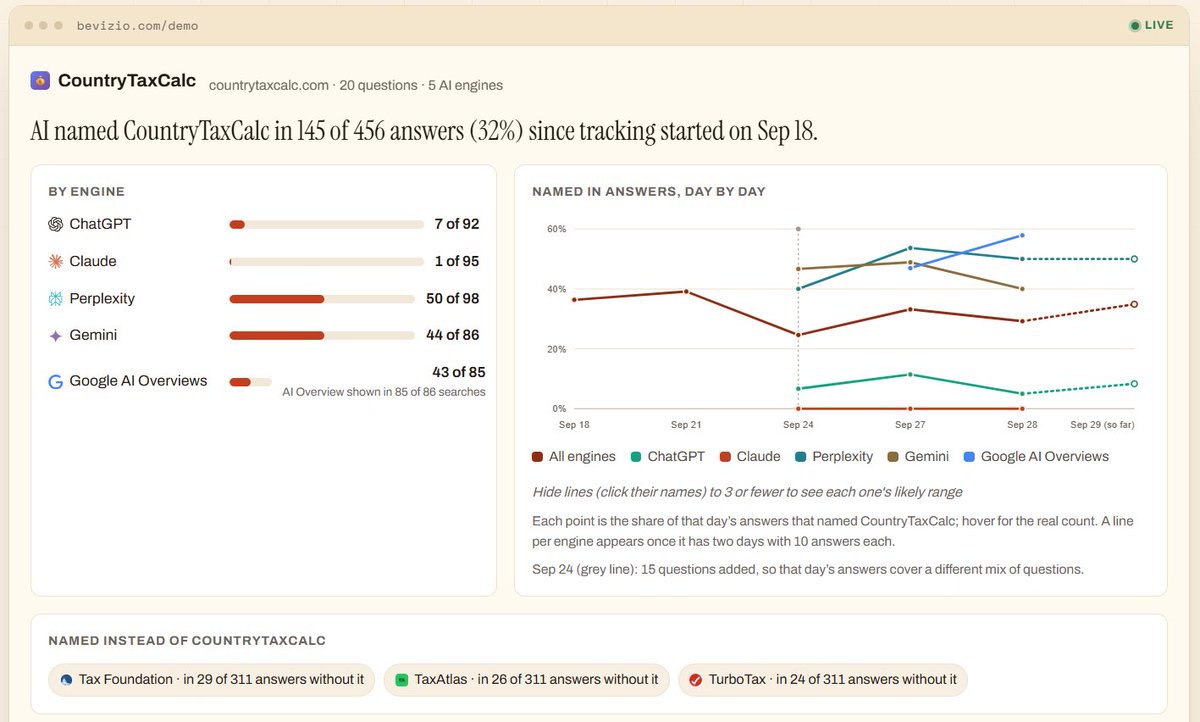Viewport: 1200px width, 722px height.
Task: Click the Tax Foundation chip icon
Action: [x=66, y=680]
